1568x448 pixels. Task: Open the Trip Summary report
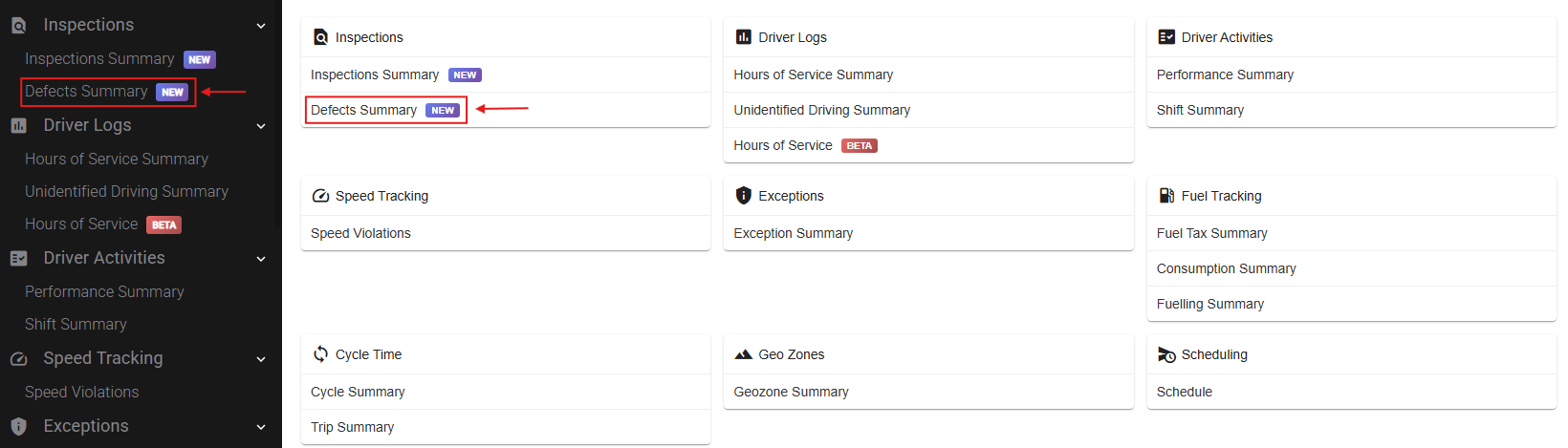tap(352, 427)
